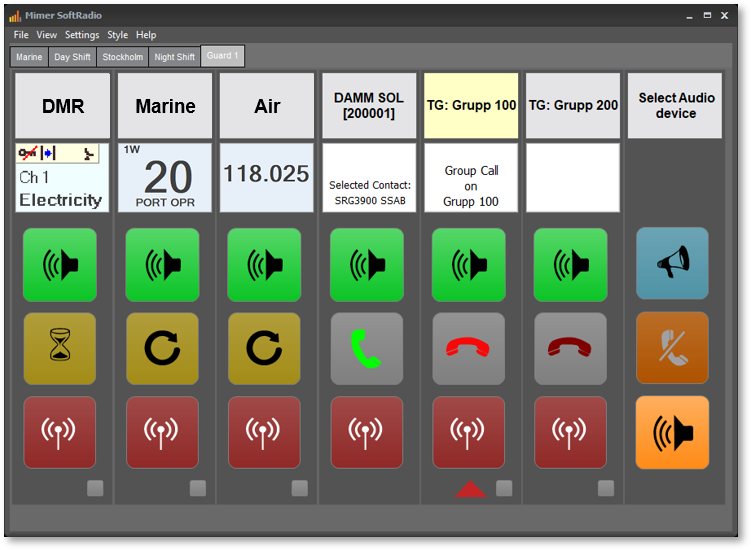Click the DAMM SOL [200001] header button
751x550 pixels.
pyautogui.click(x=369, y=106)
